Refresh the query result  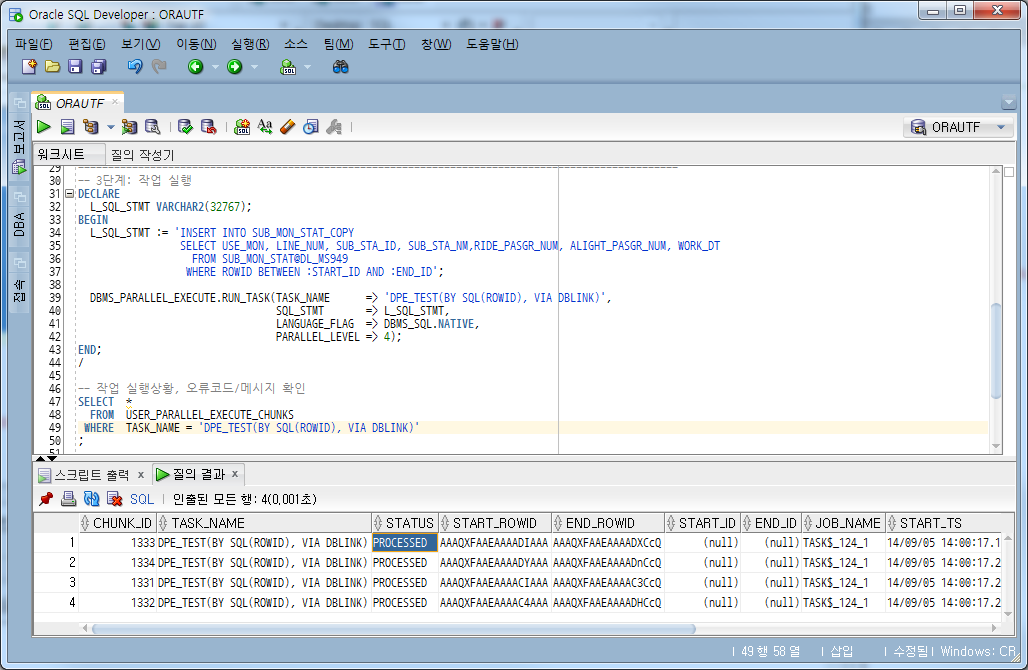click(91, 499)
